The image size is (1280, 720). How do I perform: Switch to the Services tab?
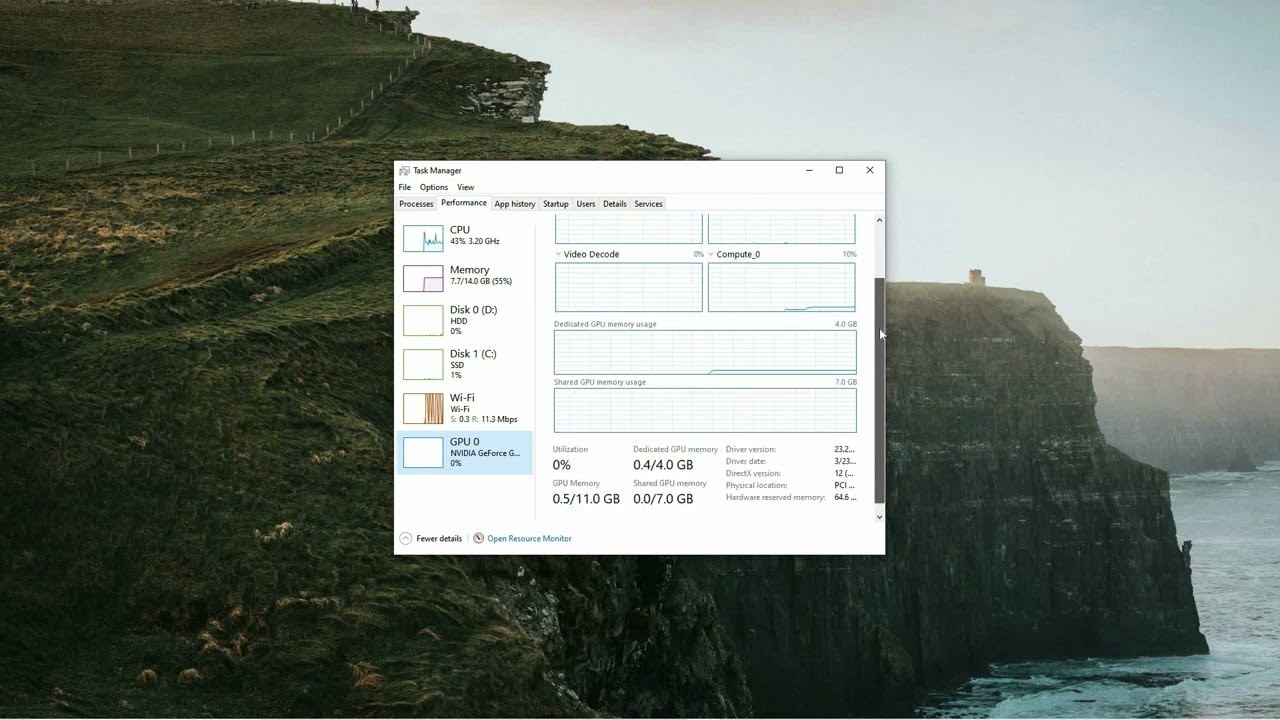pos(648,204)
